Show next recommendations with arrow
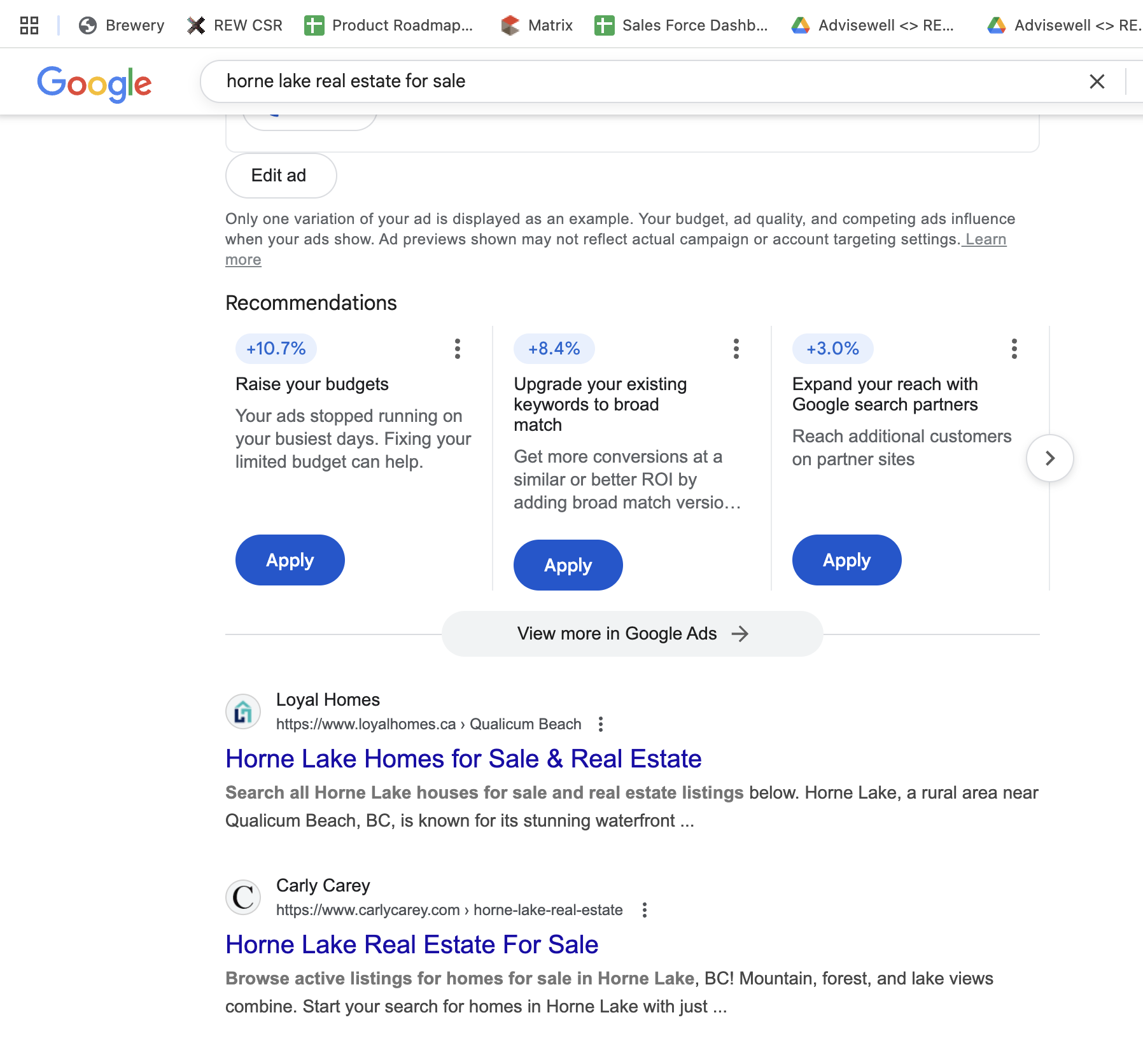Viewport: 1143px width, 1064px height. point(1050,458)
